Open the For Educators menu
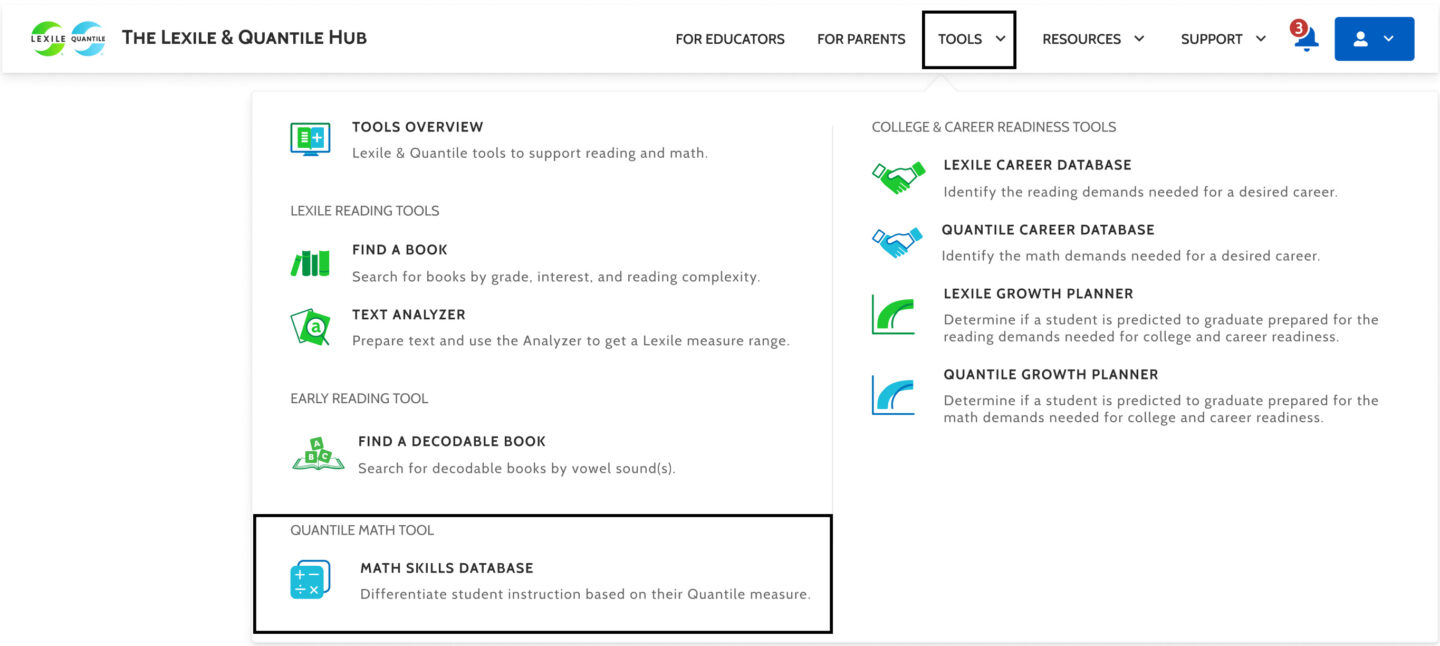The width and height of the screenshot is (1440, 646). (730, 39)
